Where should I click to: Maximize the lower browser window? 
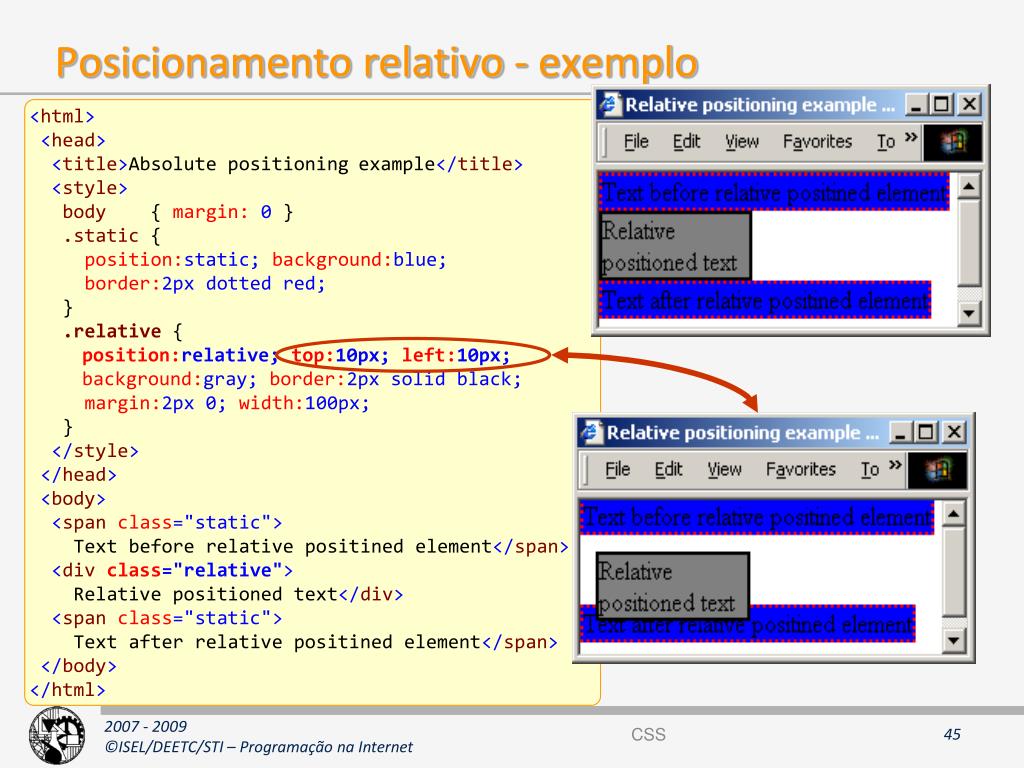(x=925, y=432)
